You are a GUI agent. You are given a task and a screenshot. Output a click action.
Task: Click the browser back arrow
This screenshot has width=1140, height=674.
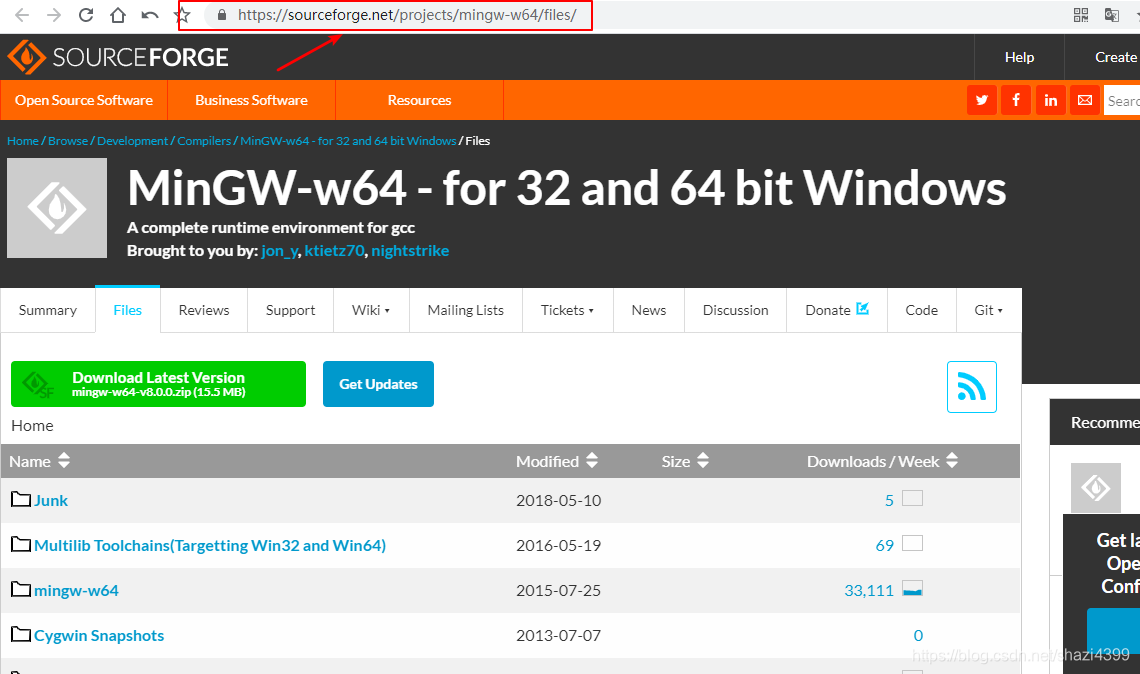point(22,15)
